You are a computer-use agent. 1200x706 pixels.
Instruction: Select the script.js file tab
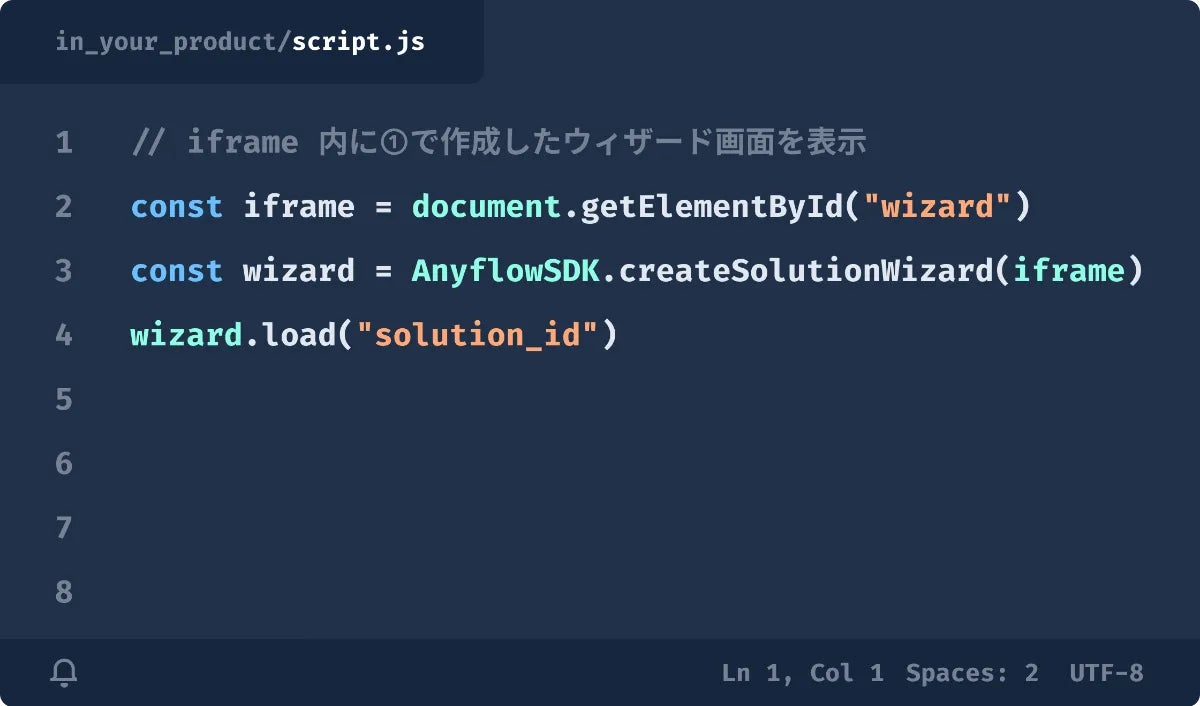pos(240,42)
